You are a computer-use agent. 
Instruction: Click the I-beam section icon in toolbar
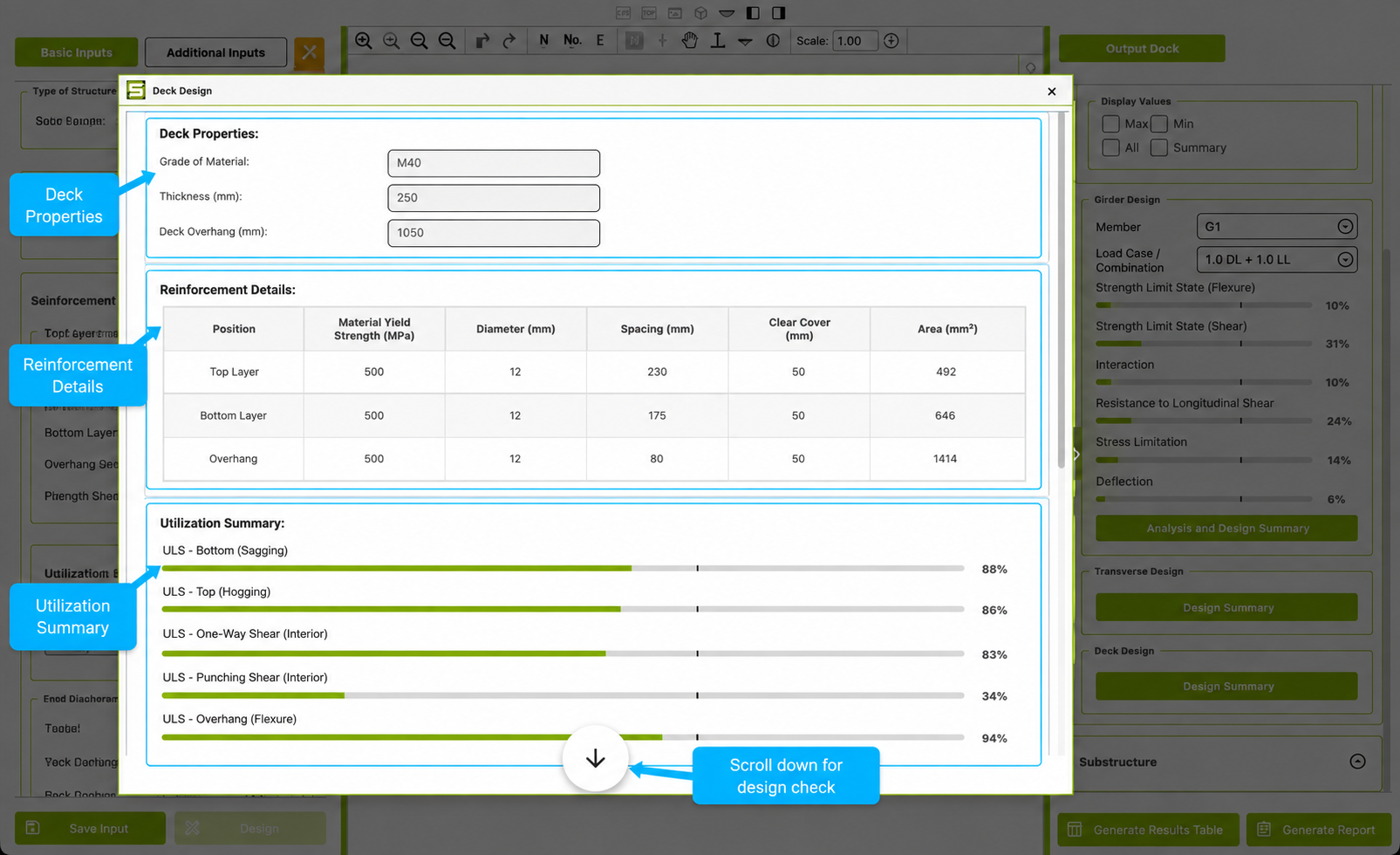click(718, 40)
